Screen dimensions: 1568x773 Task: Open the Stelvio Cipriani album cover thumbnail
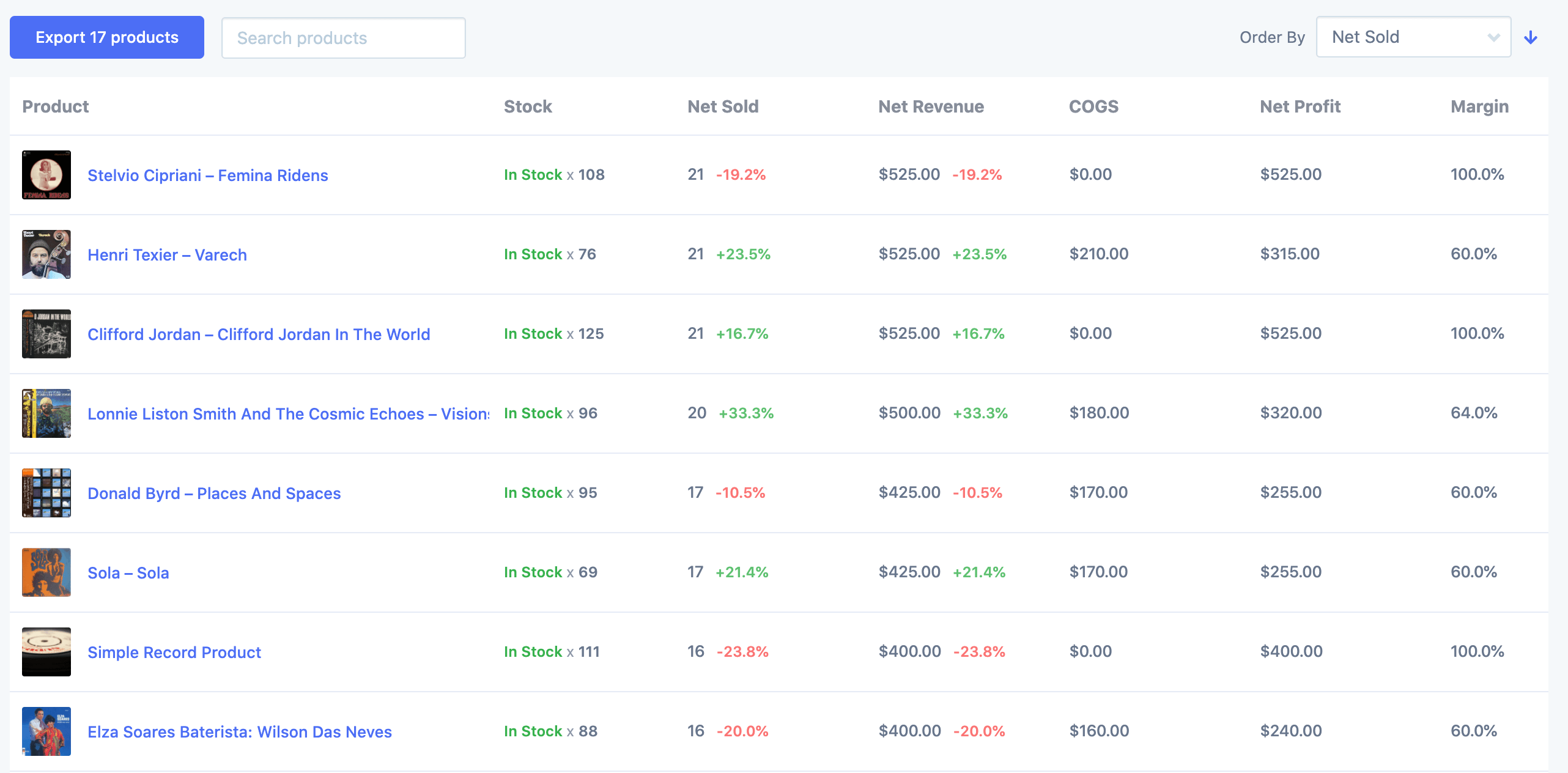[46, 175]
